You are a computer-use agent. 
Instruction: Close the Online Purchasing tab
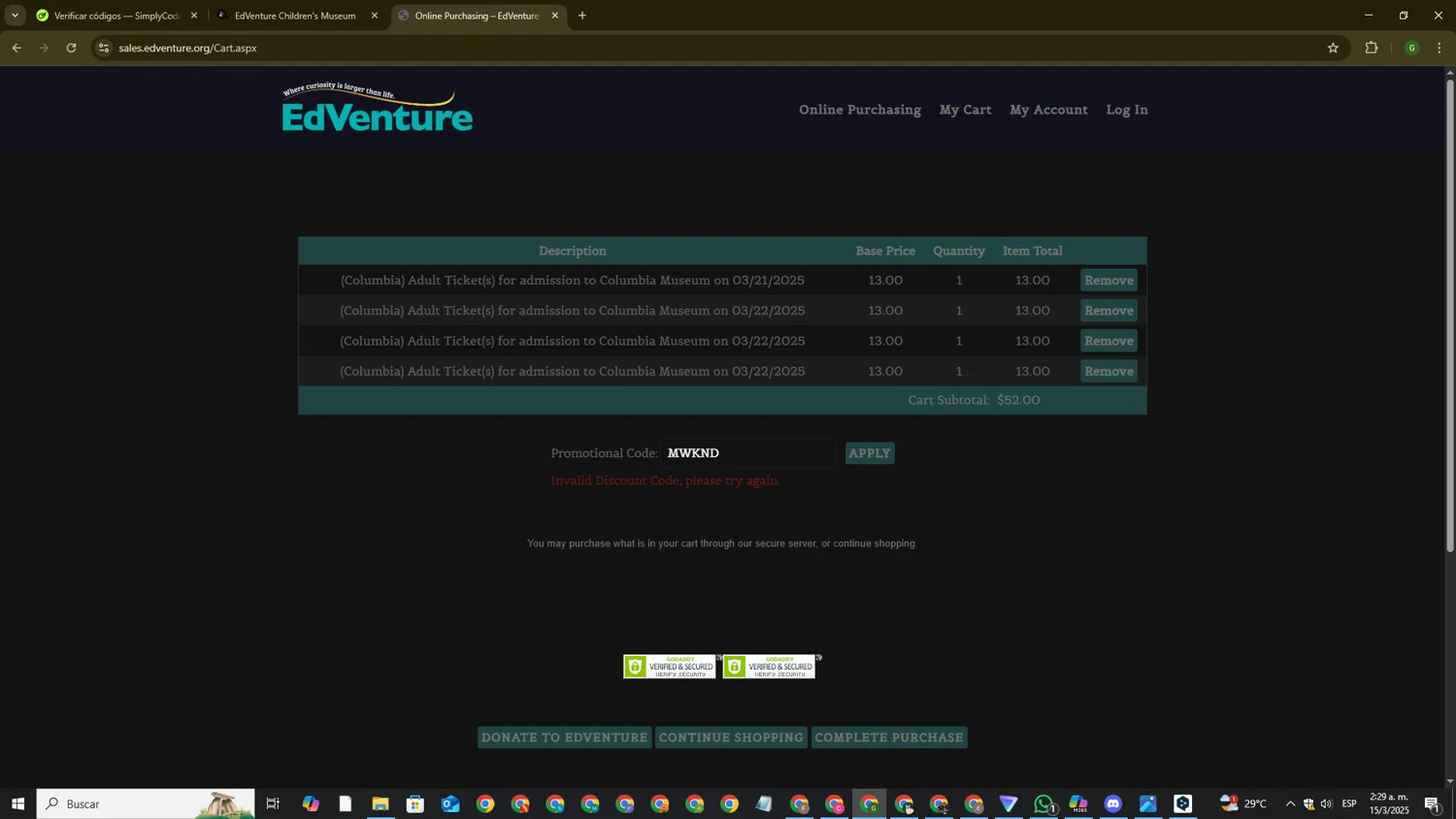[555, 16]
